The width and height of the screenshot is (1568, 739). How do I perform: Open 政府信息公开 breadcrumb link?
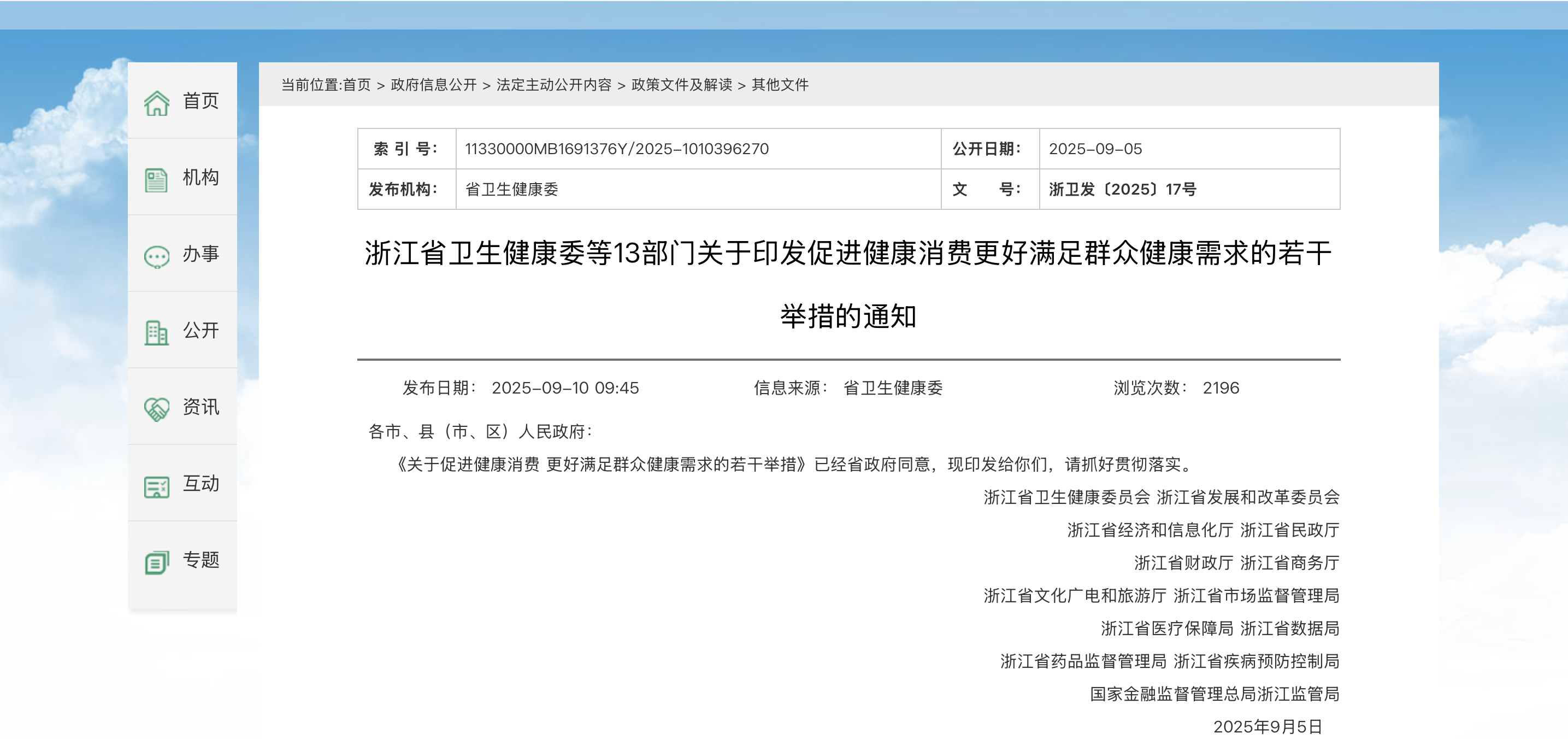433,85
